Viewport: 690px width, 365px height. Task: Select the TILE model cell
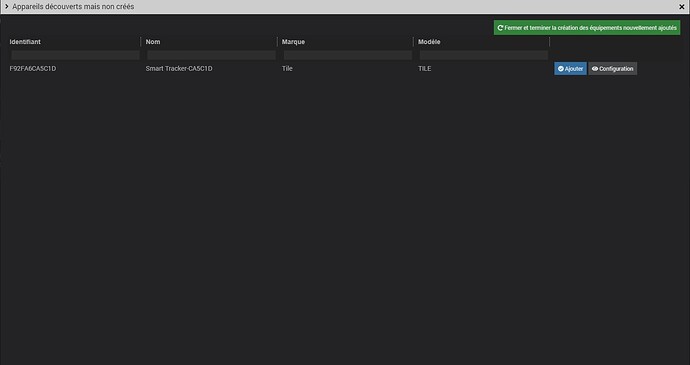point(425,69)
